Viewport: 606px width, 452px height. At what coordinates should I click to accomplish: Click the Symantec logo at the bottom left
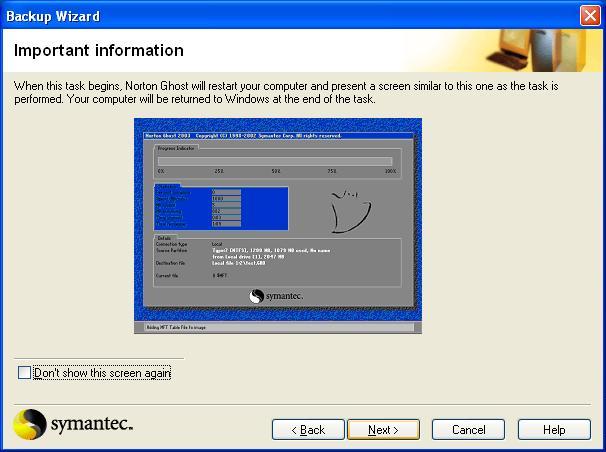pyautogui.click(x=73, y=424)
